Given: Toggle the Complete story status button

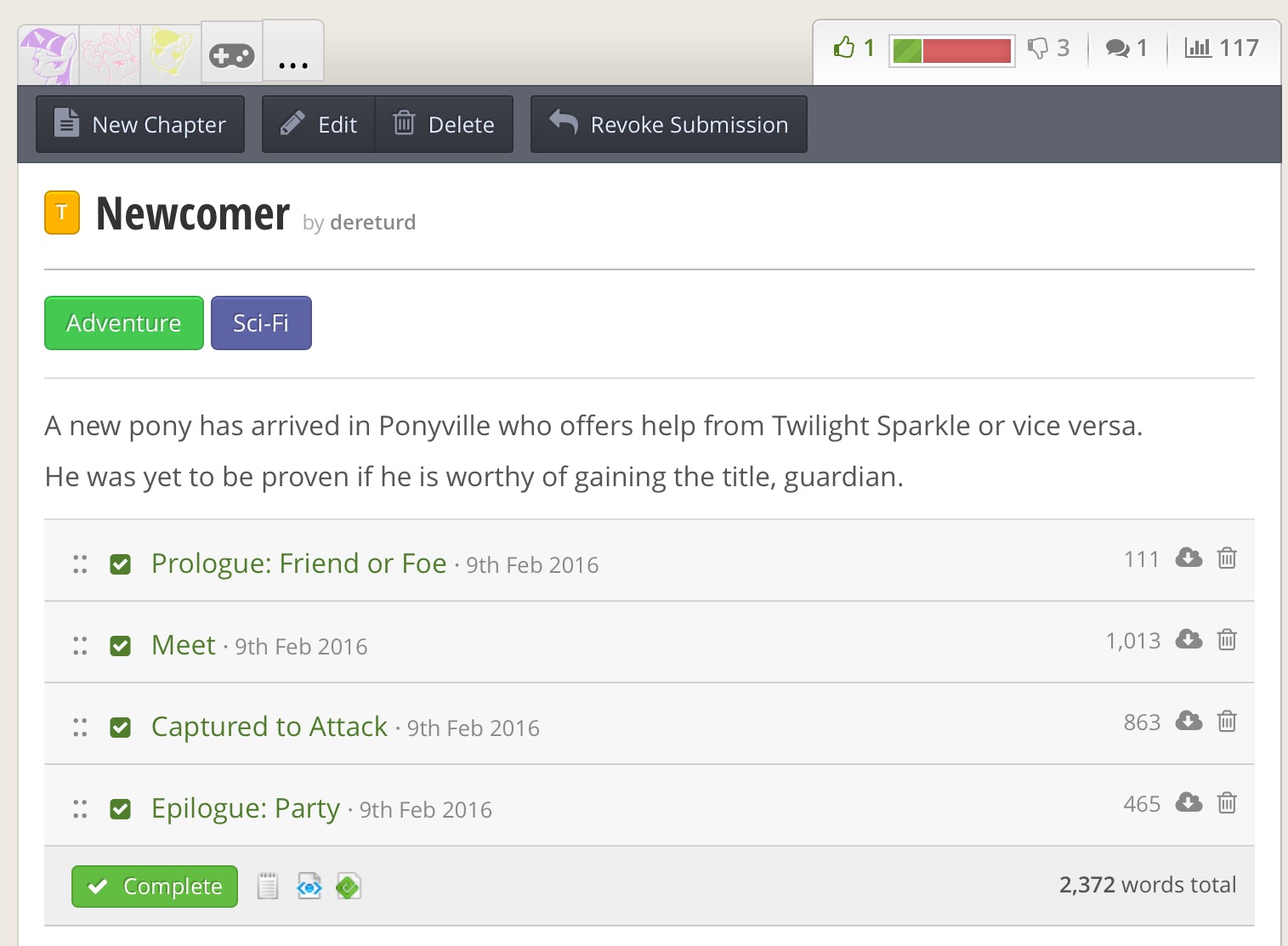Looking at the screenshot, I should 155,887.
